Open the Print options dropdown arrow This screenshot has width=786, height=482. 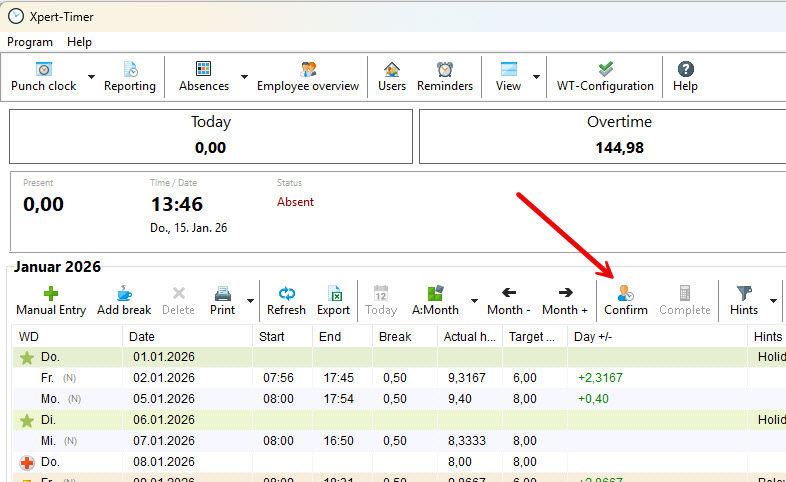[249, 300]
